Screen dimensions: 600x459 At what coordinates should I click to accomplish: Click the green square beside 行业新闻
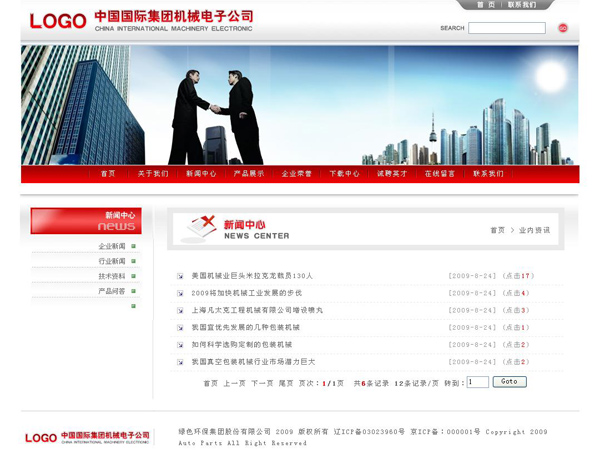tap(133, 261)
